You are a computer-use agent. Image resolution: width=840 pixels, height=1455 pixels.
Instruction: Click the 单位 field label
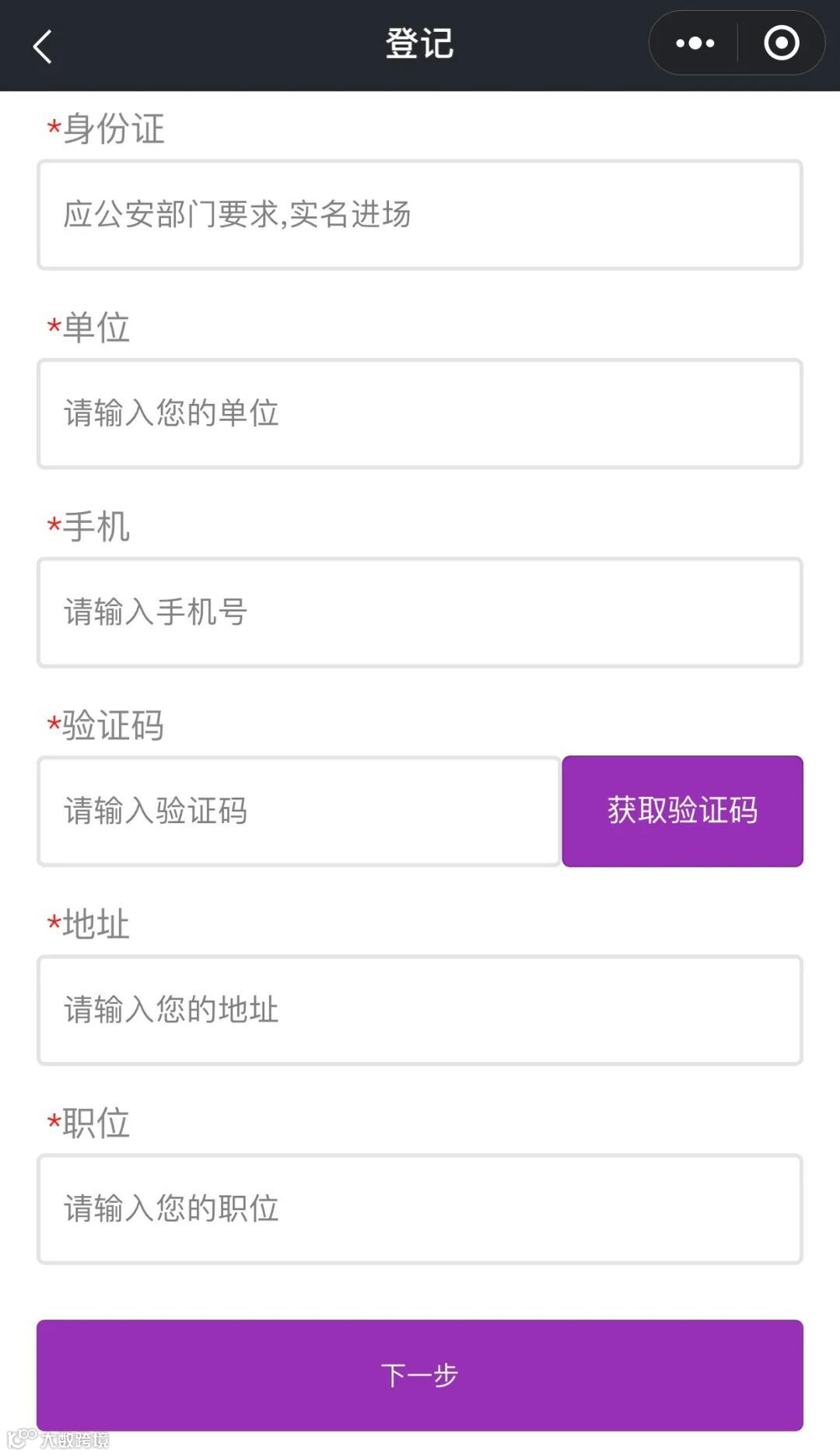click(96, 328)
